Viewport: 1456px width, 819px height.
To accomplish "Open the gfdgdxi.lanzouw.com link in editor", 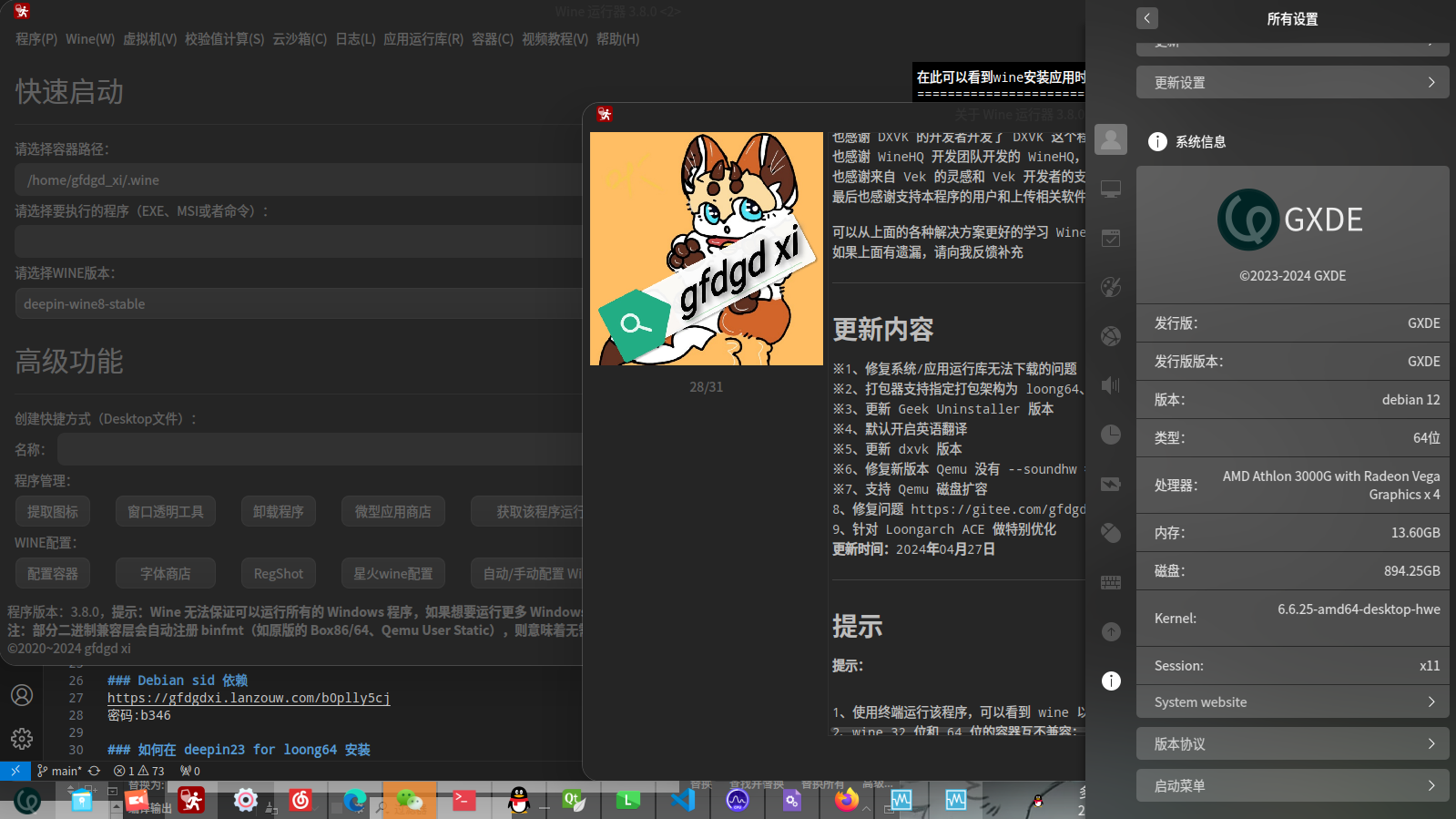I will coord(249,698).
